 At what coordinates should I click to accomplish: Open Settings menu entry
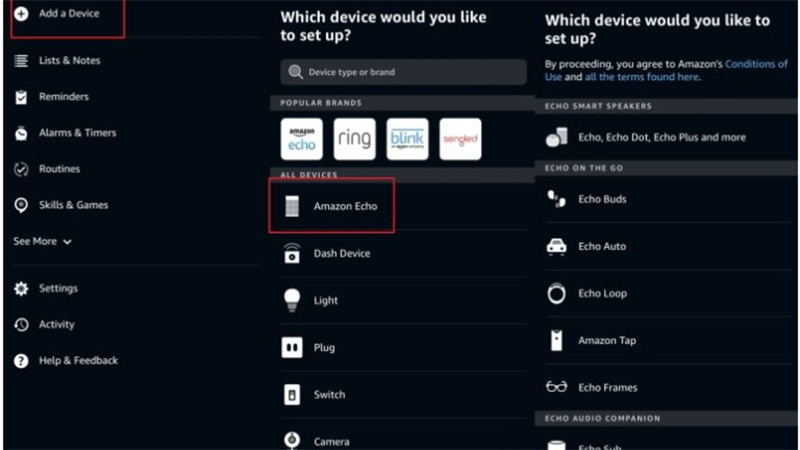coord(58,288)
